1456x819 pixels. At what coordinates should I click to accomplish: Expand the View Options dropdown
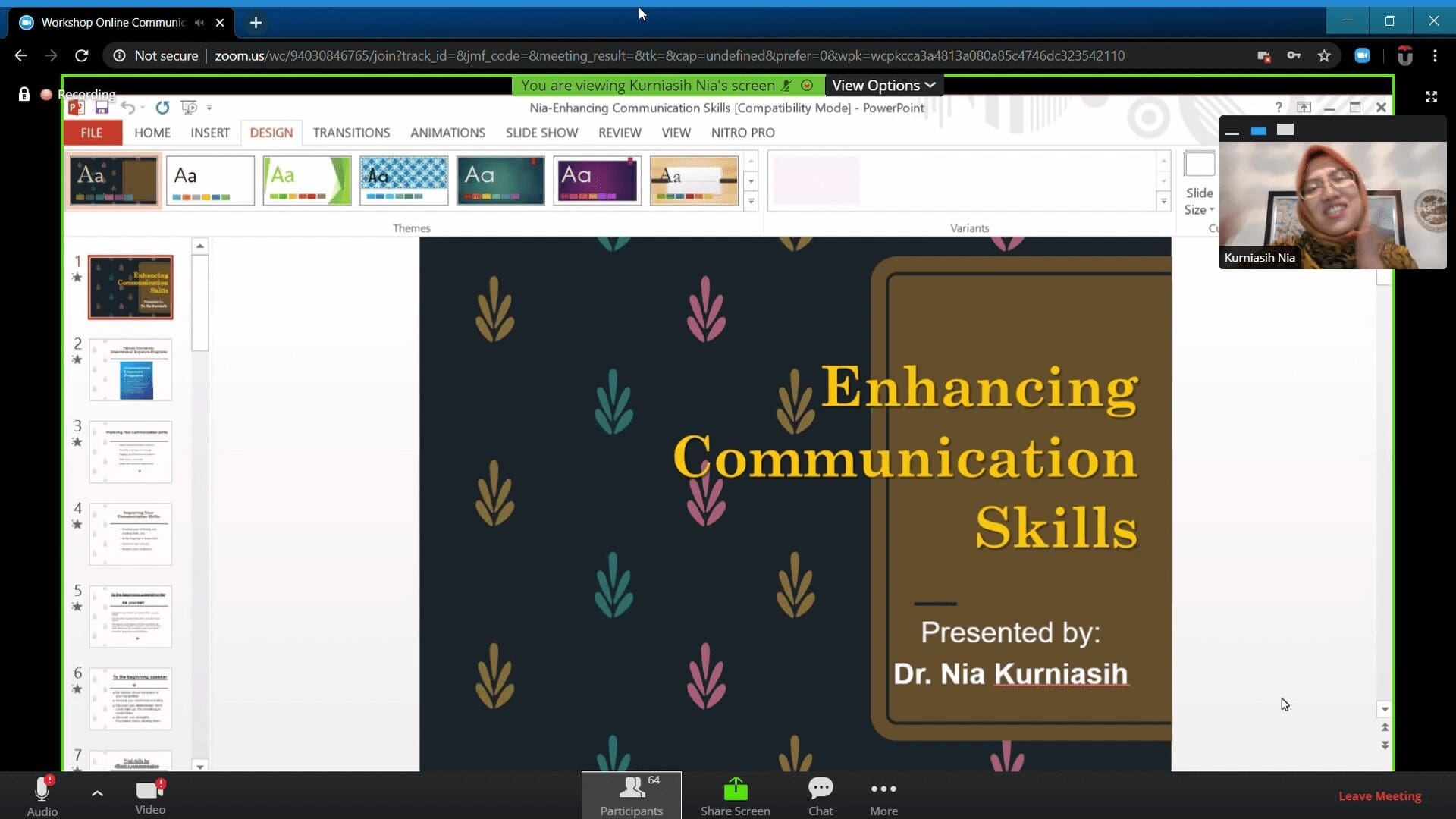883,86
